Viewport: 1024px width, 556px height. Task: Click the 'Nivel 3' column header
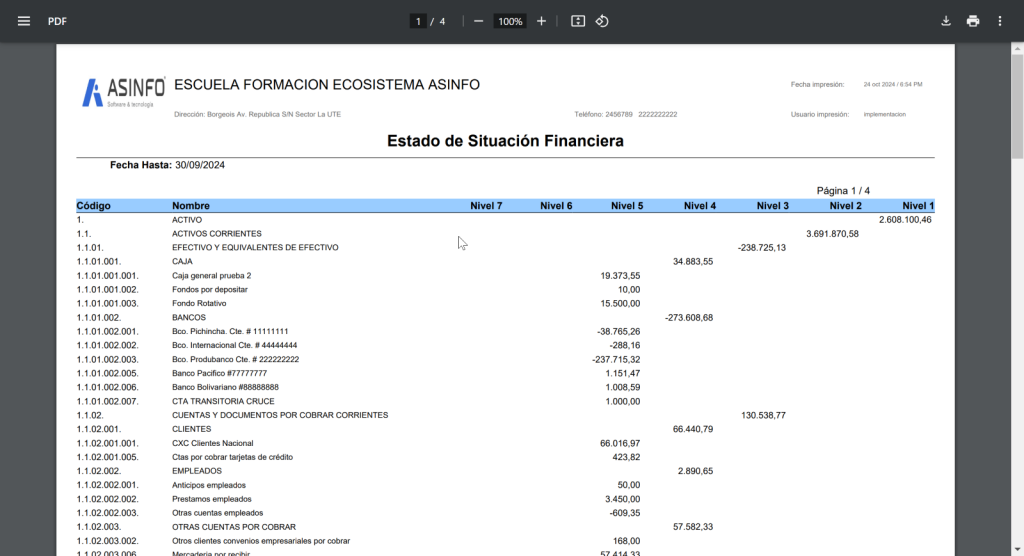(x=773, y=206)
